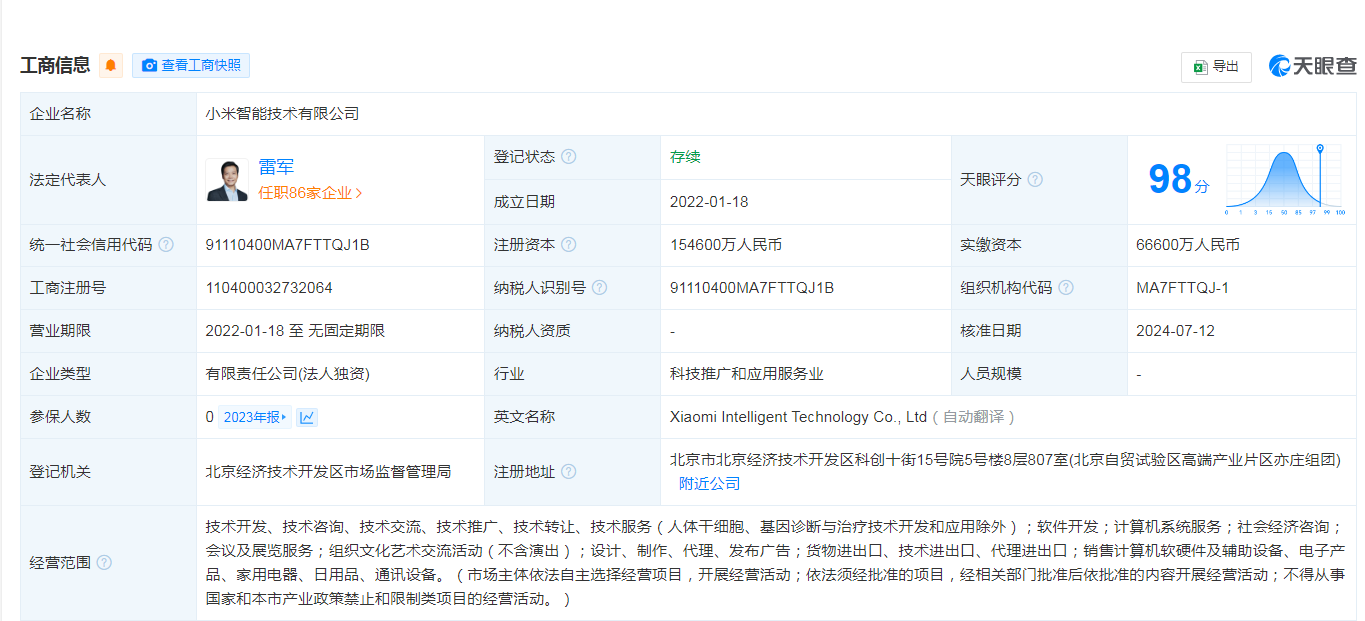The height and width of the screenshot is (621, 1365).
Task: Click the 导出 export button
Action: coord(1216,67)
